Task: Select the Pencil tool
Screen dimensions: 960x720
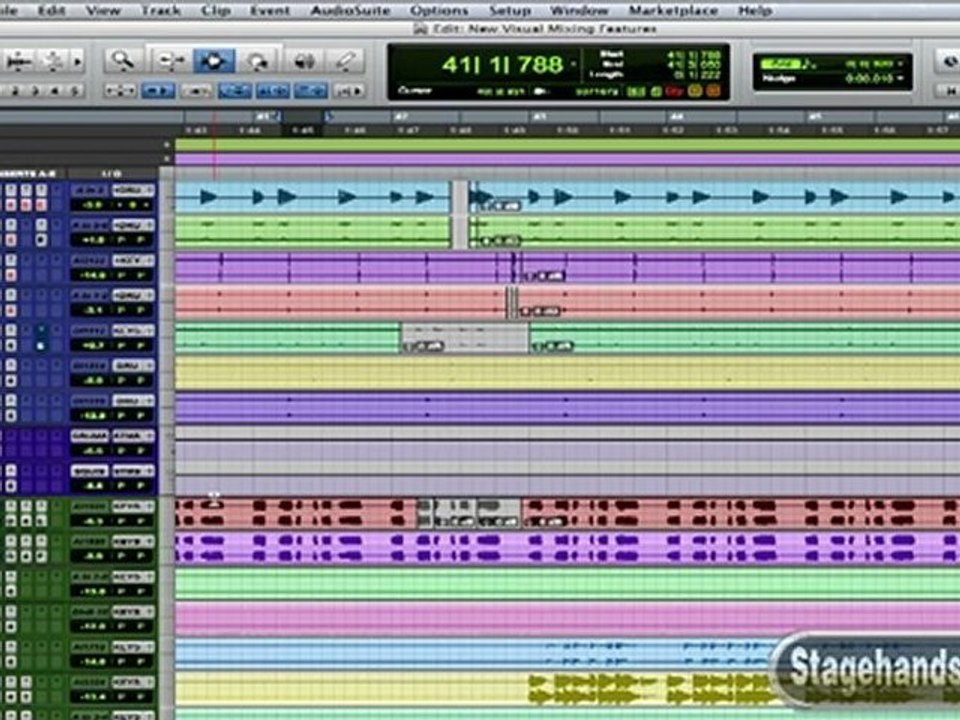Action: (x=346, y=61)
